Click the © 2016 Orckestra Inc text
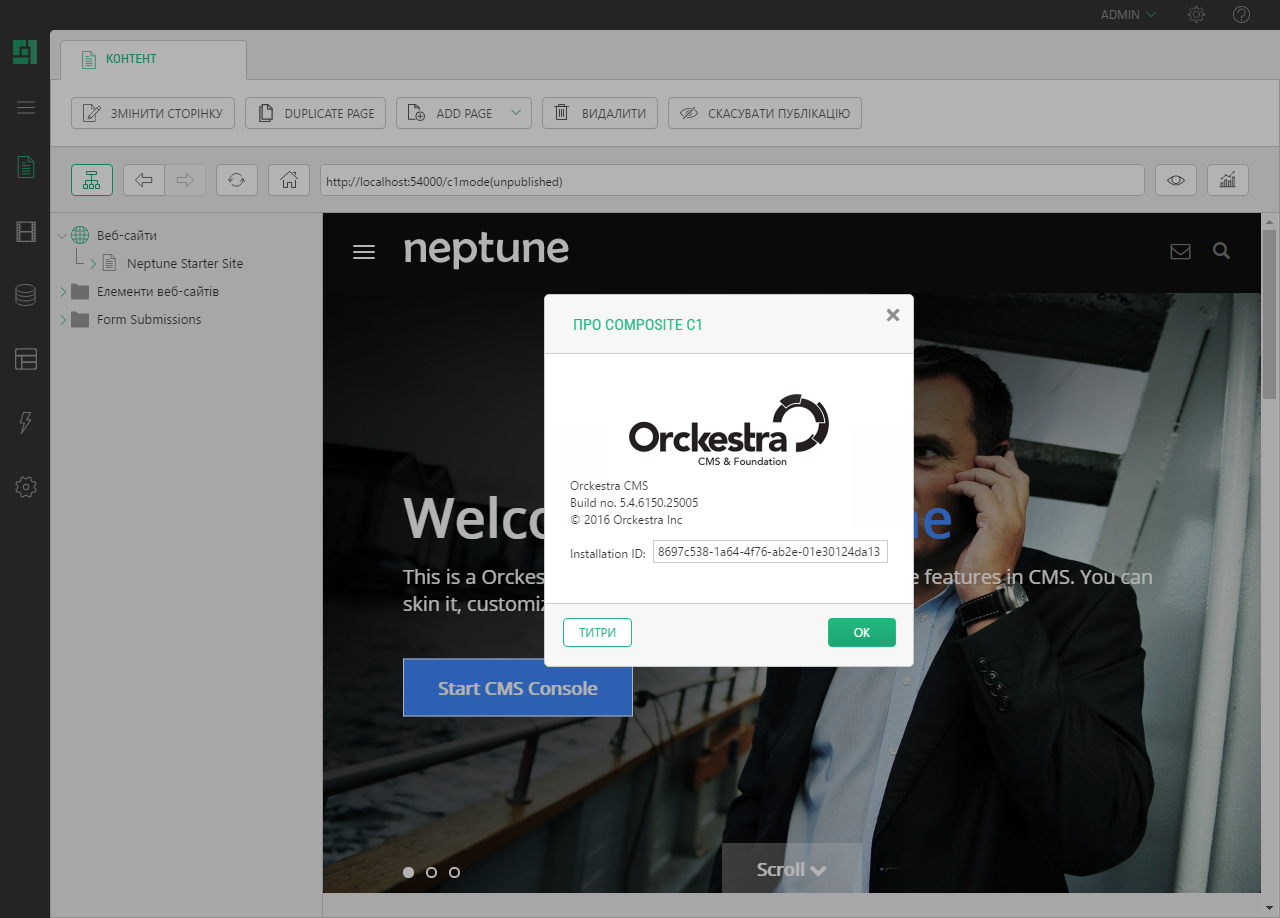This screenshot has height=918, width=1280. (x=626, y=520)
